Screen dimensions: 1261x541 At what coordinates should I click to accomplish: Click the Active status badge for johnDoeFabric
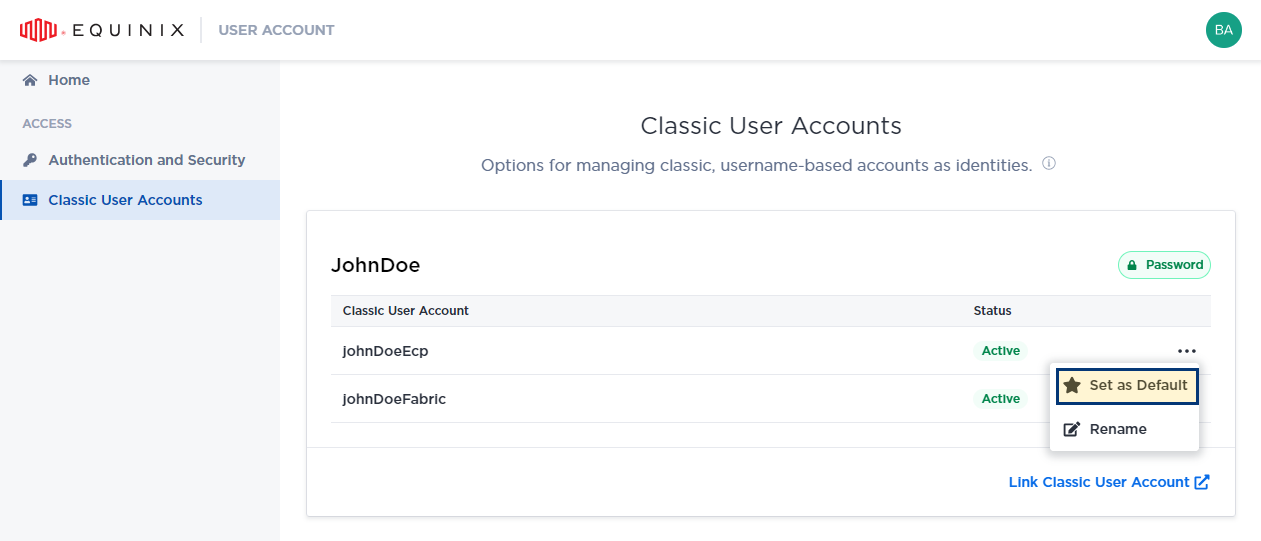coord(1000,399)
